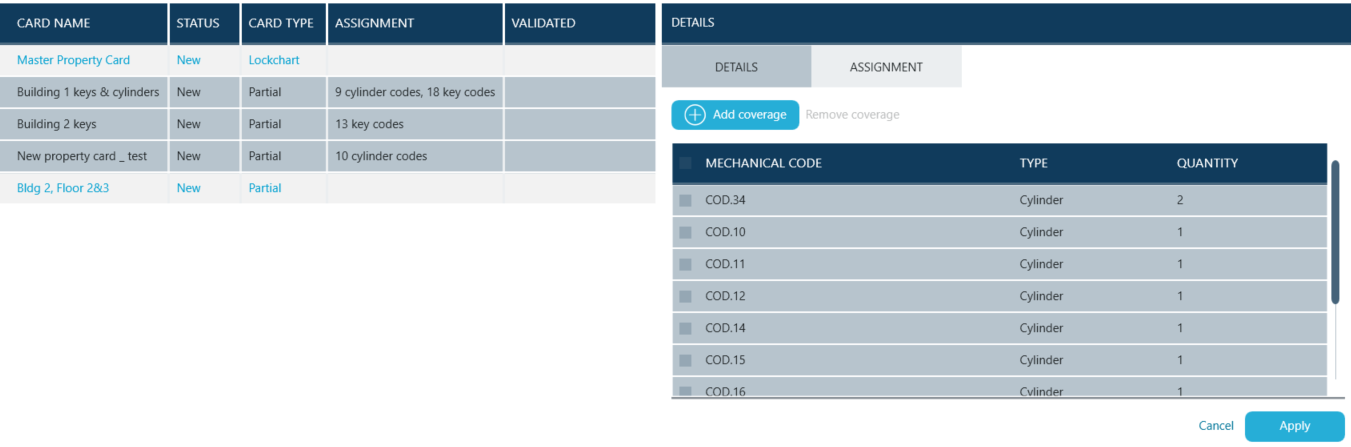Open the Assignment tab
Screen dimensions: 1351x447
pos(886,67)
